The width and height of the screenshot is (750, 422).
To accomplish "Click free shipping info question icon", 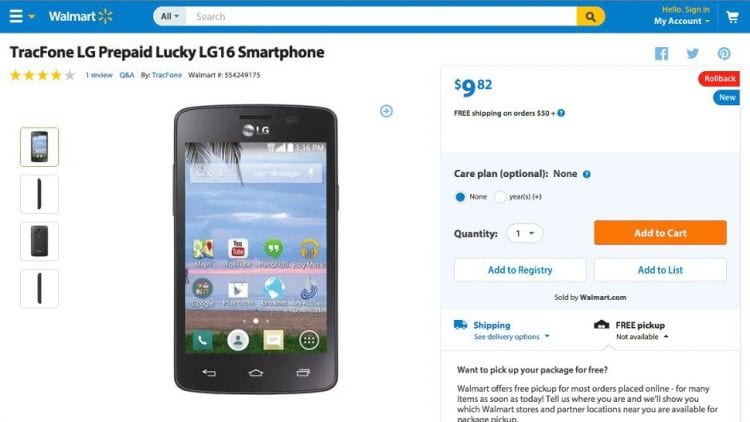I will [561, 113].
